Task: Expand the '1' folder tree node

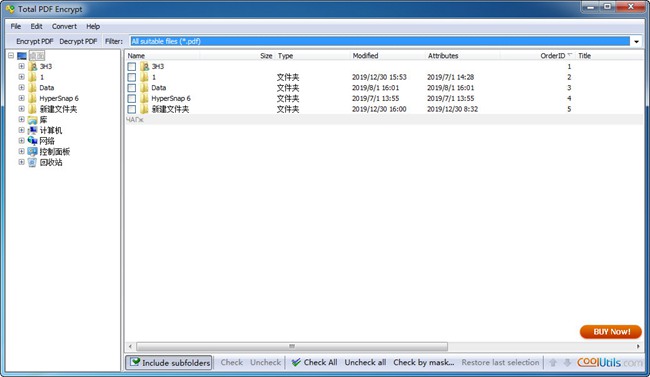Action: tap(22, 77)
